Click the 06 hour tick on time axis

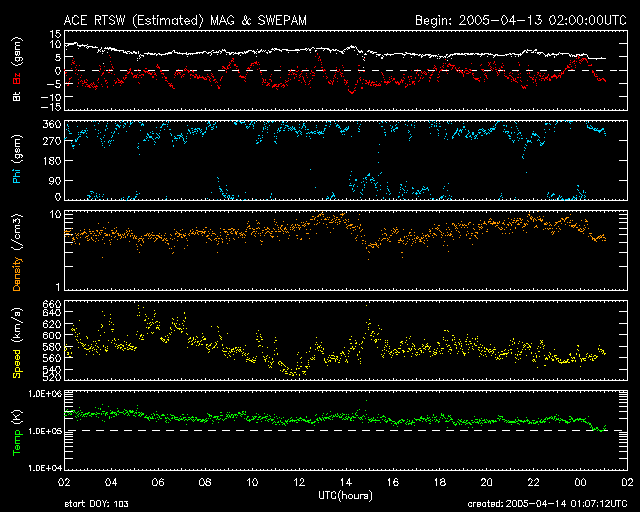pyautogui.click(x=158, y=482)
